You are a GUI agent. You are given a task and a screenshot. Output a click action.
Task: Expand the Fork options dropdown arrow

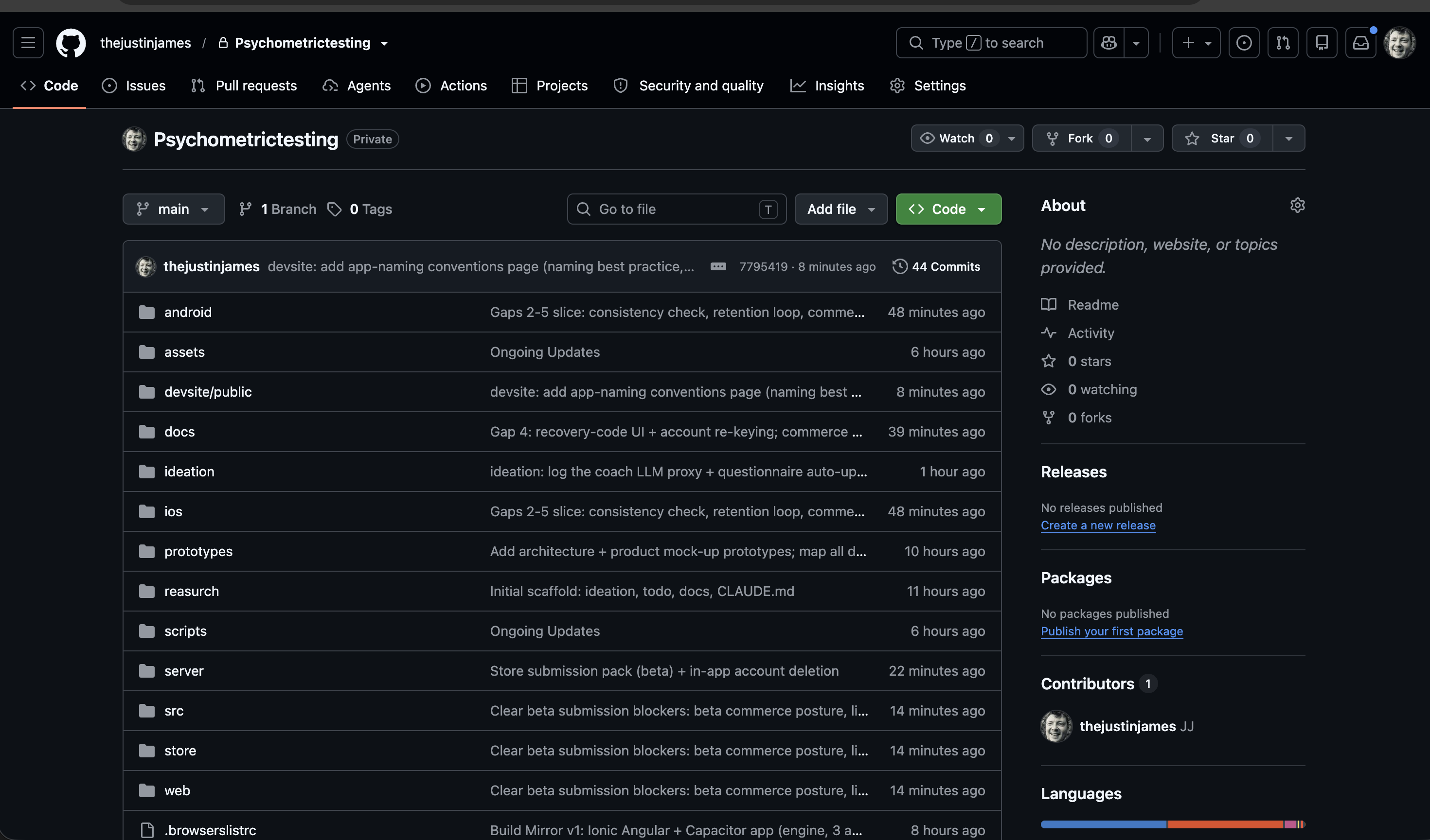point(1147,139)
